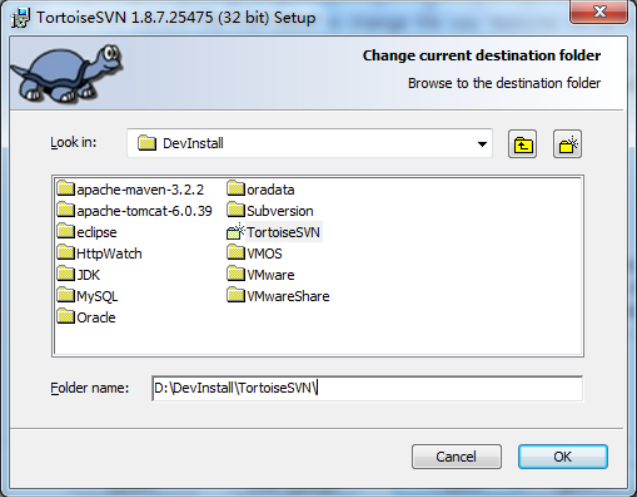Screen dimensions: 637x497
Task: Click the VMwareShare folder icon
Action: 236,295
